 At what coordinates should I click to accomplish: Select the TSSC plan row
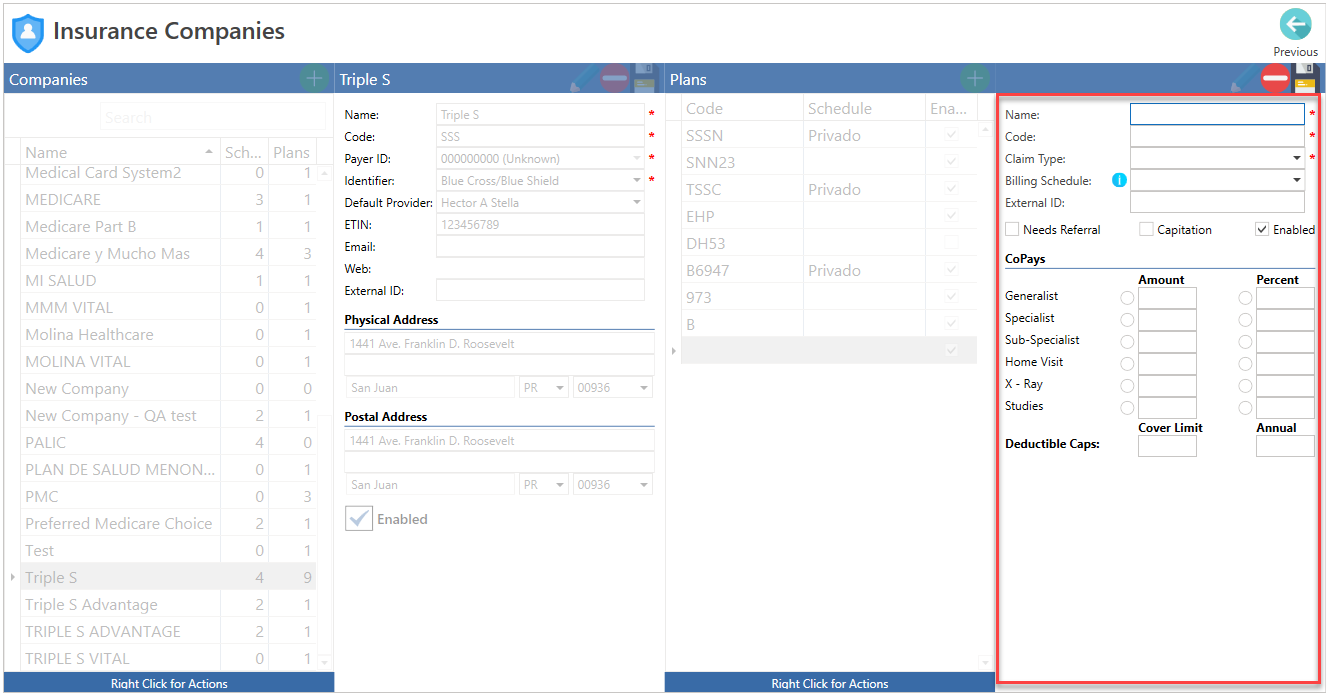829,189
